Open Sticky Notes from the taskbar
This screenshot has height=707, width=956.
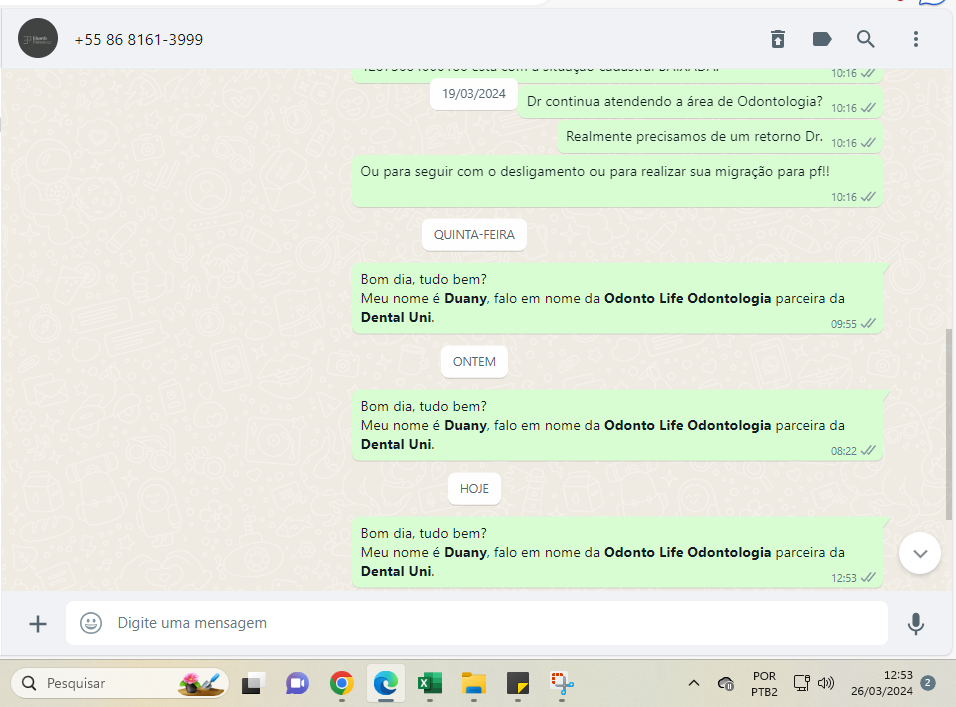pos(518,683)
